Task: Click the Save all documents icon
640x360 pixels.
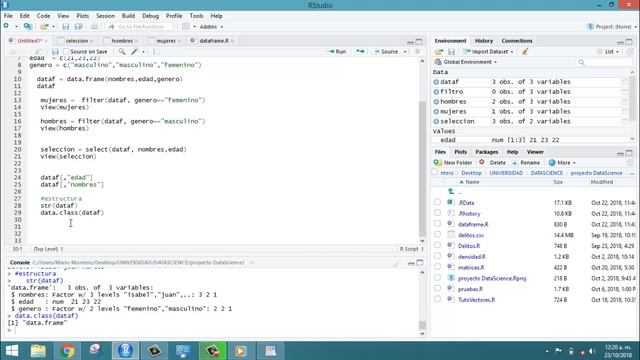Action: (x=78, y=27)
